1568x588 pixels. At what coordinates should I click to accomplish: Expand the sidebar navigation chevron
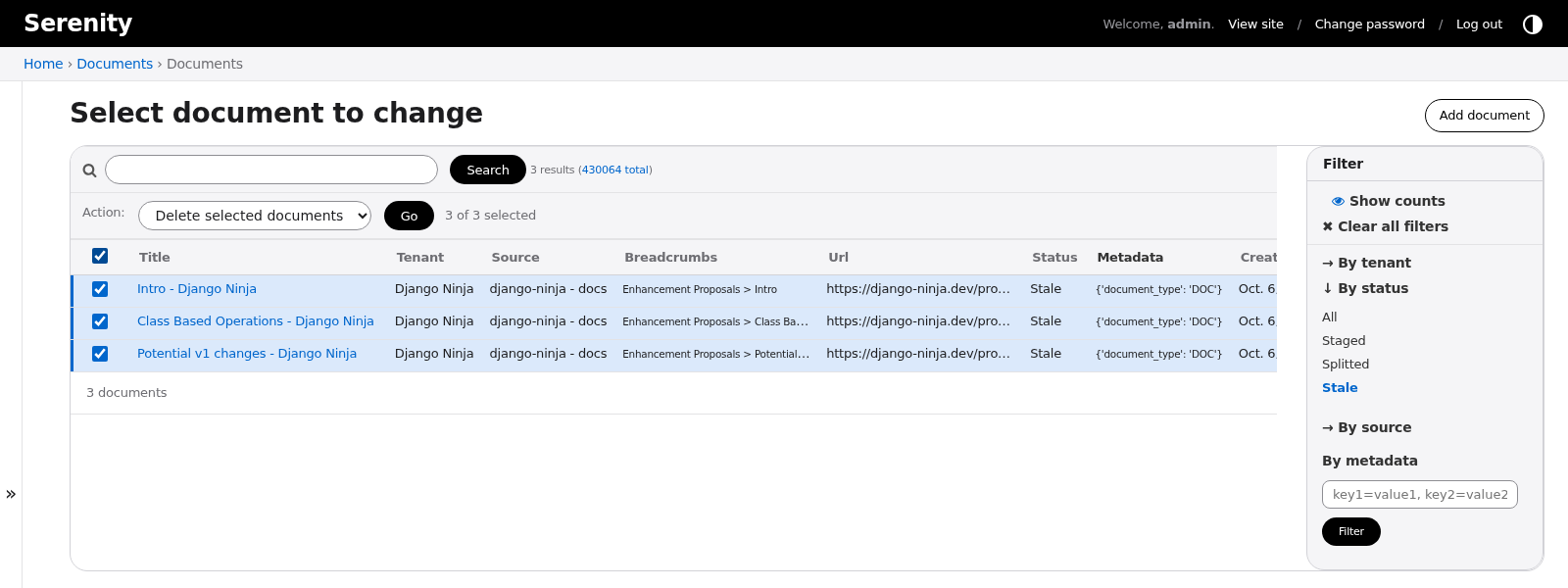point(11,494)
